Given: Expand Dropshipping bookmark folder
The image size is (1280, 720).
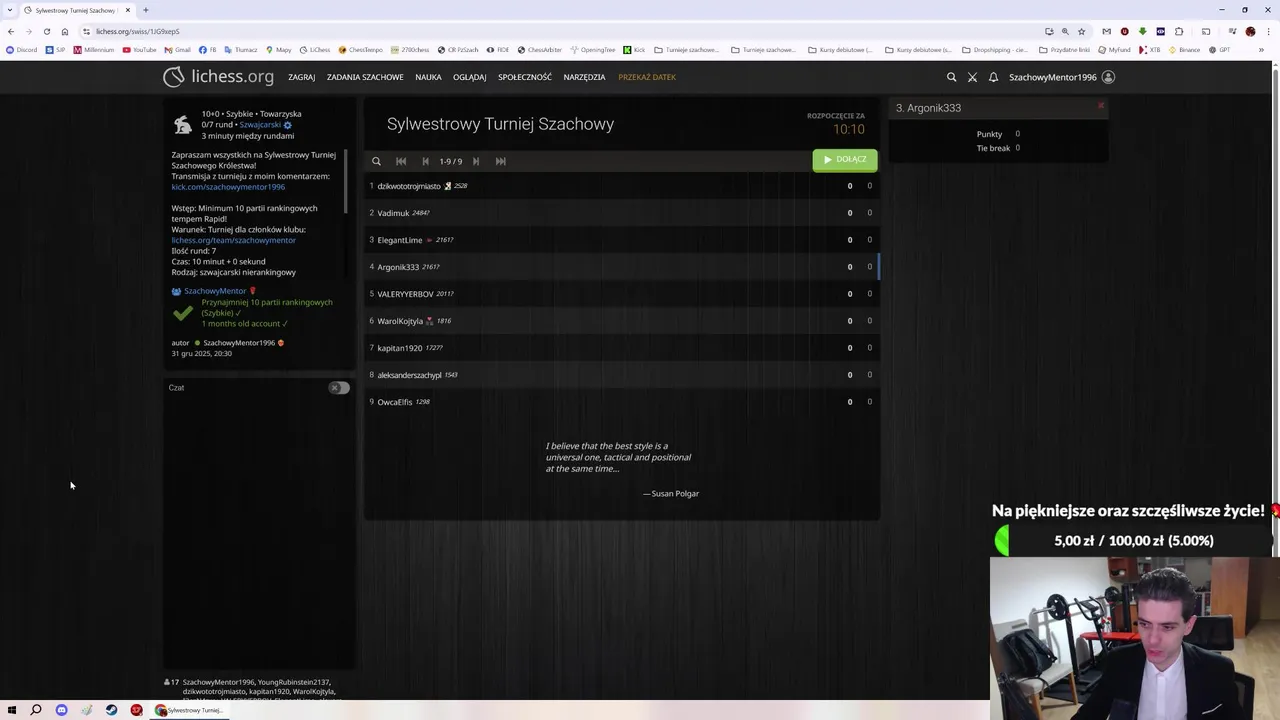Looking at the screenshot, I should 994,49.
